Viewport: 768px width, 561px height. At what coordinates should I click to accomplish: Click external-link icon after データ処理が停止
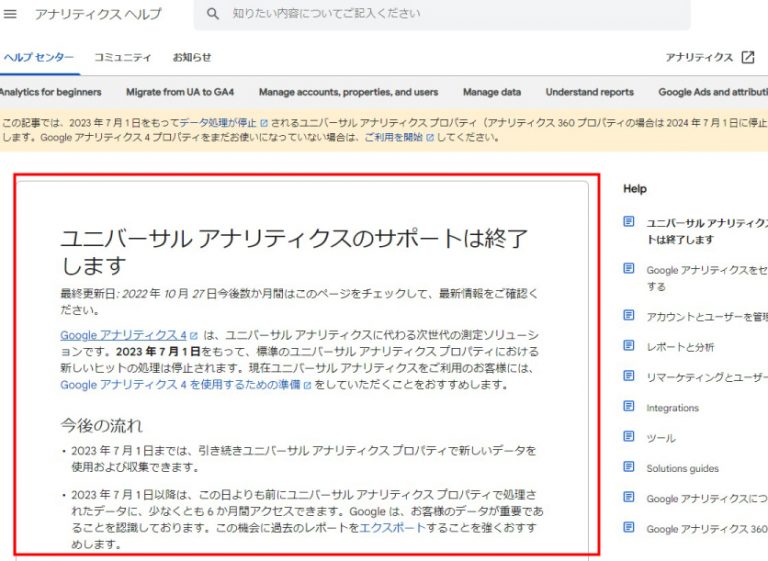tap(264, 123)
